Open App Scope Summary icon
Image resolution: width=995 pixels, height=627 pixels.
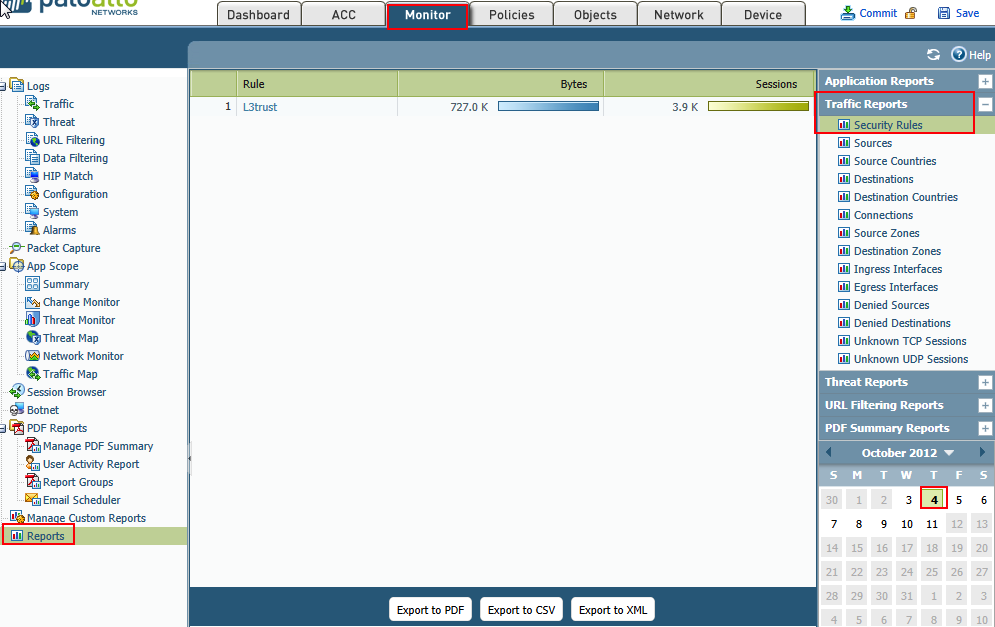[32, 284]
